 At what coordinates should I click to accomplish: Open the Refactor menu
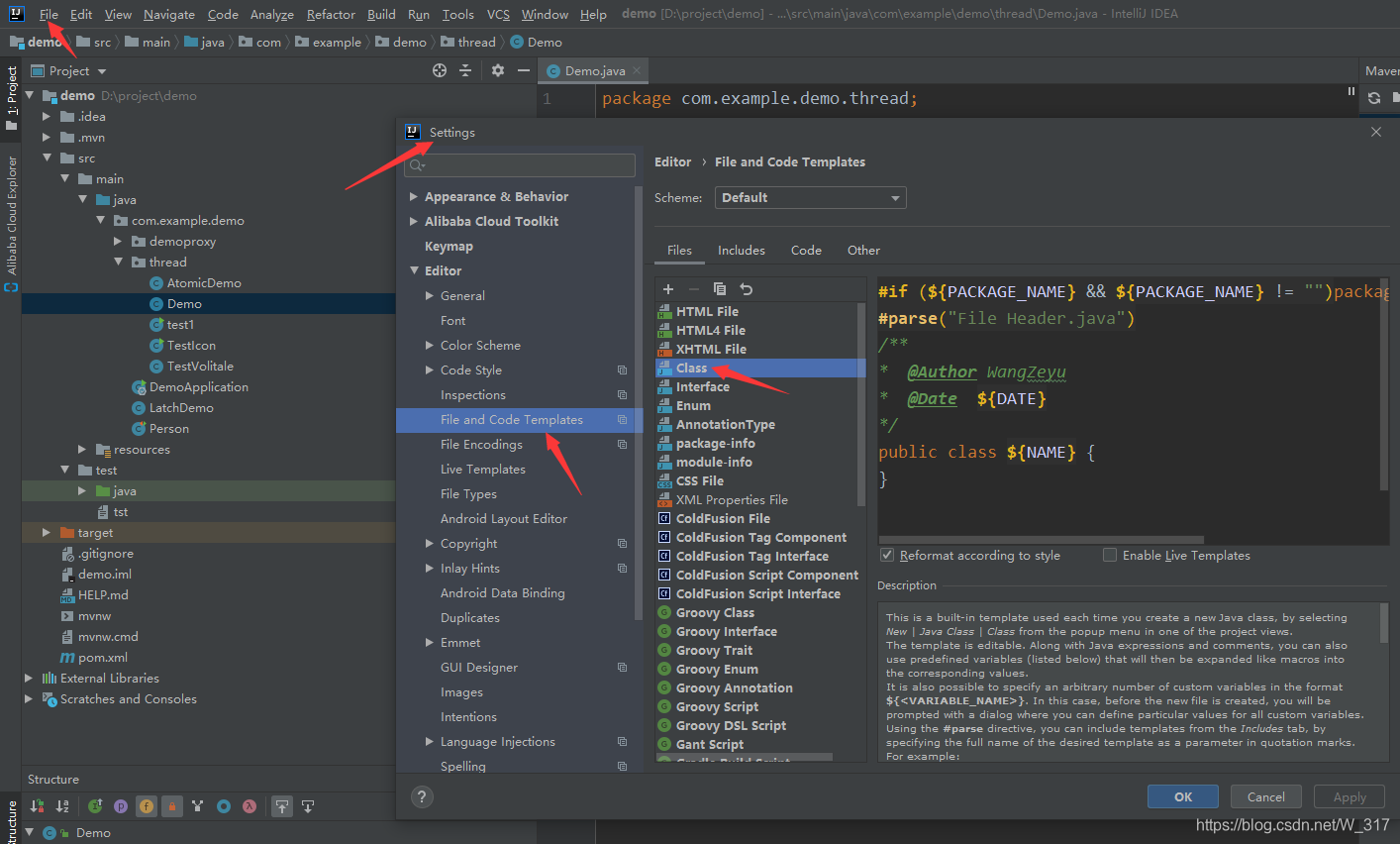coord(331,14)
